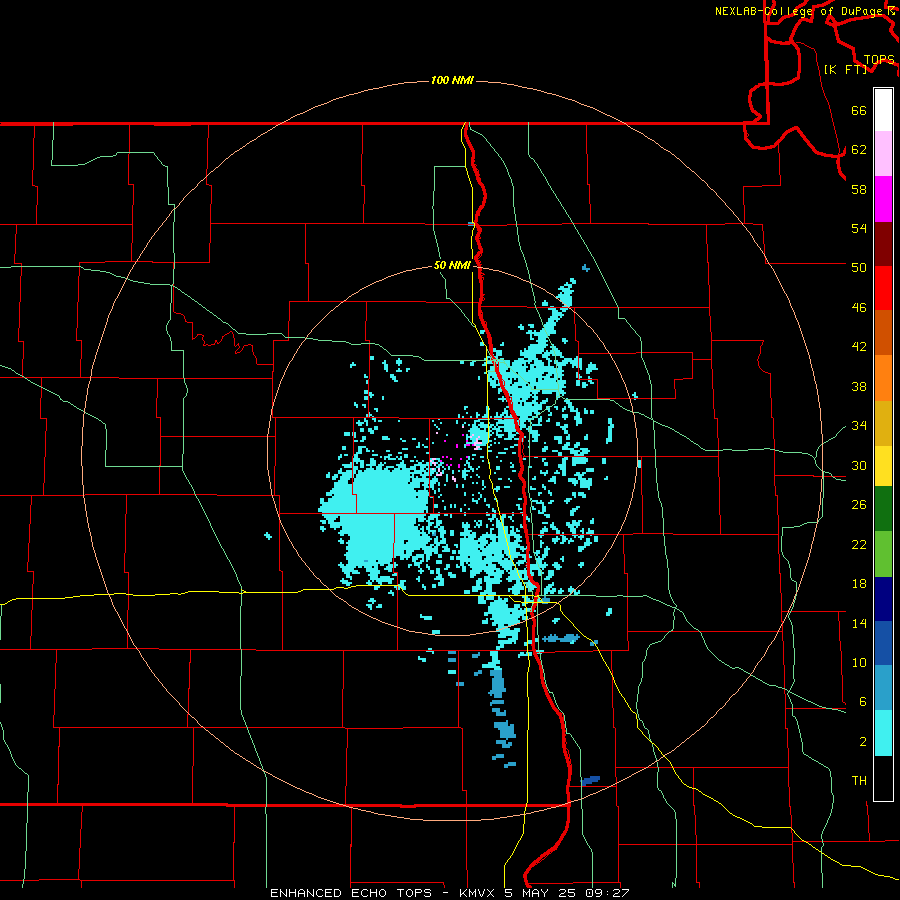Click the '10' legend value

pyautogui.click(x=859, y=663)
